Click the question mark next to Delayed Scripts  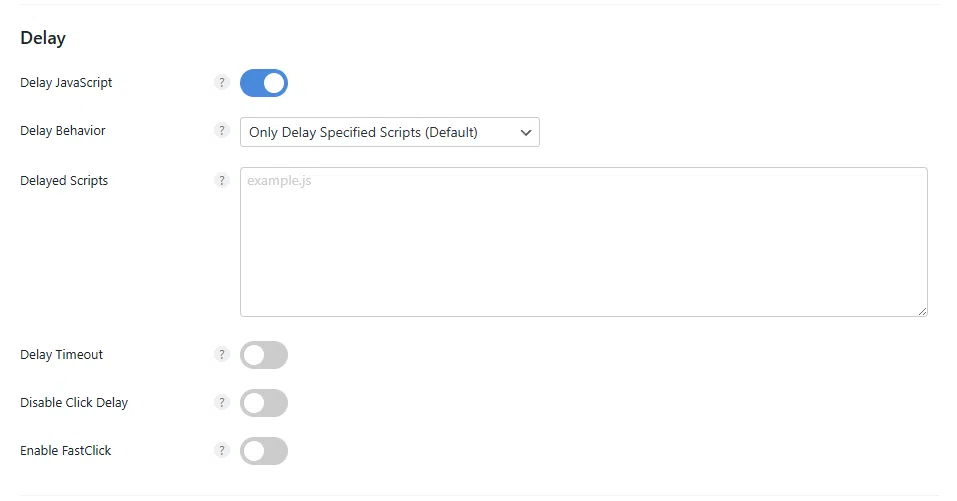[222, 181]
